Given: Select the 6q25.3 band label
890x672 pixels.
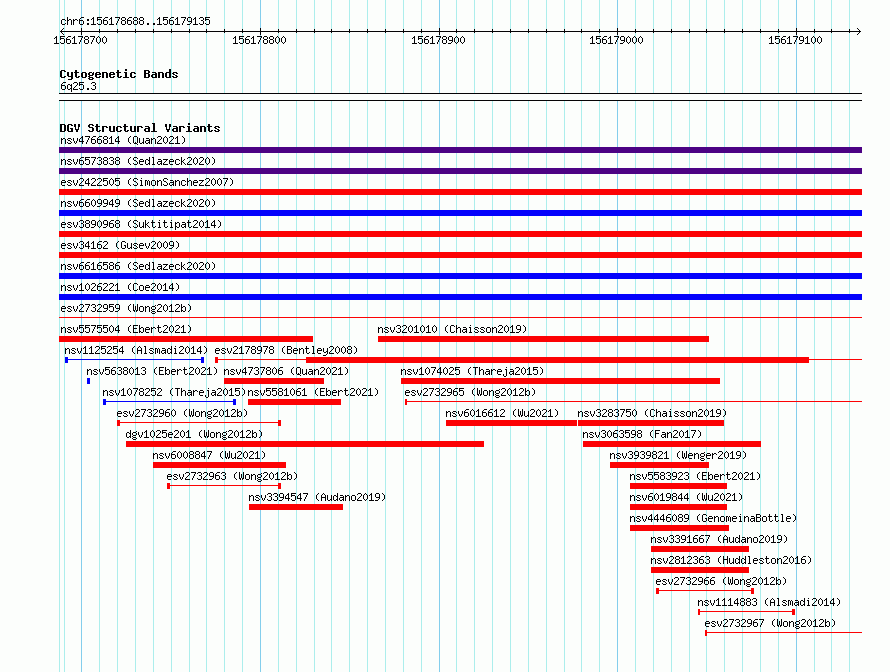Looking at the screenshot, I should (x=78, y=86).
